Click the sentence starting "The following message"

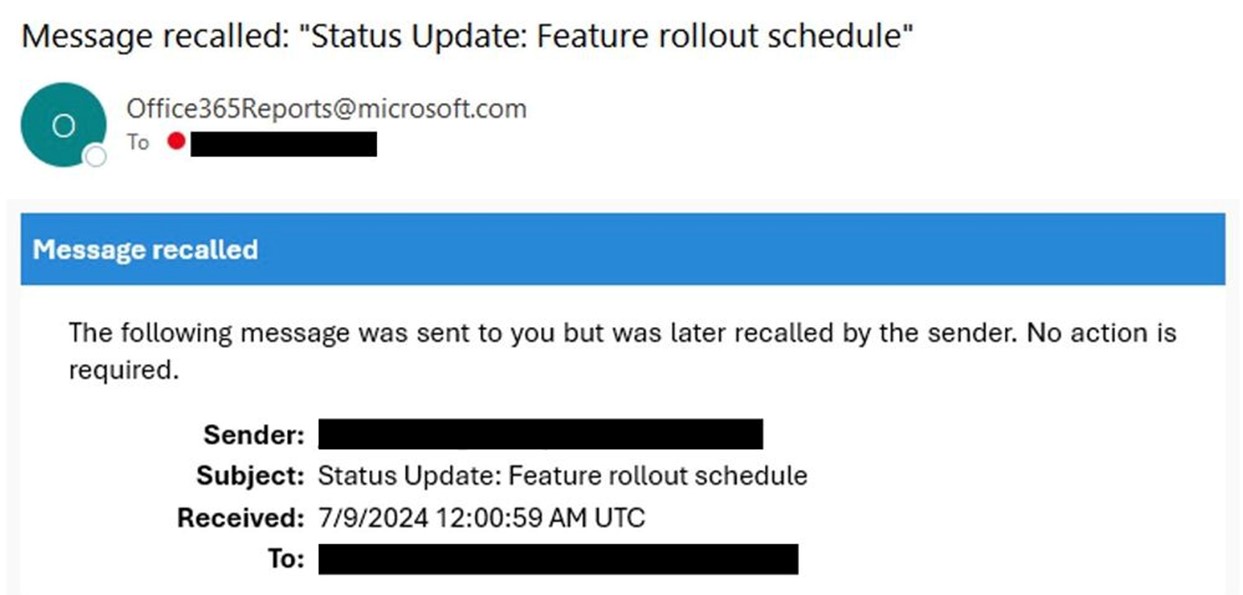pos(540,332)
